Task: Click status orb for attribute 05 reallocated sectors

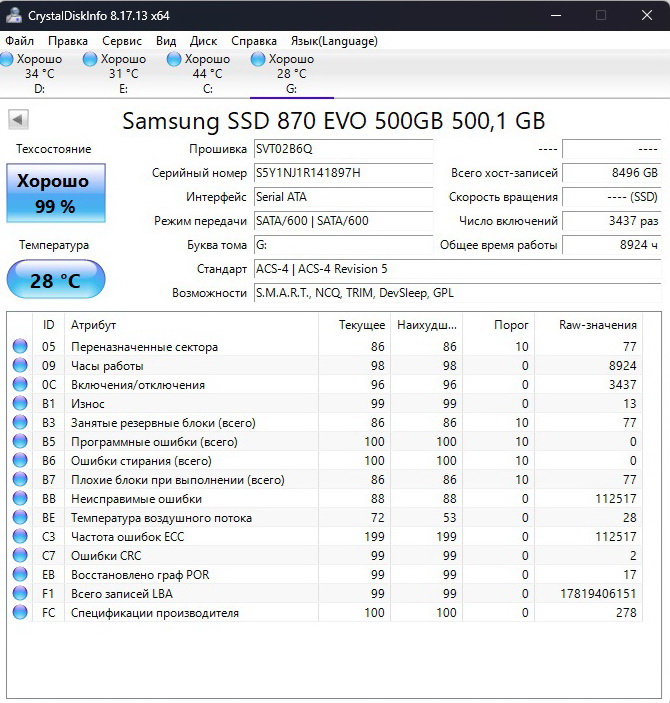Action: tap(20, 347)
